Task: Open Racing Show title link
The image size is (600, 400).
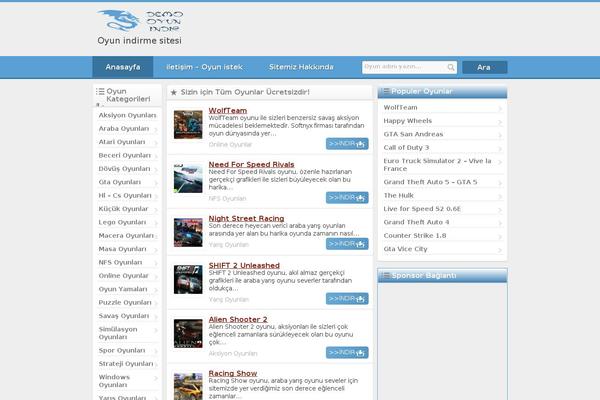Action: 233,373
